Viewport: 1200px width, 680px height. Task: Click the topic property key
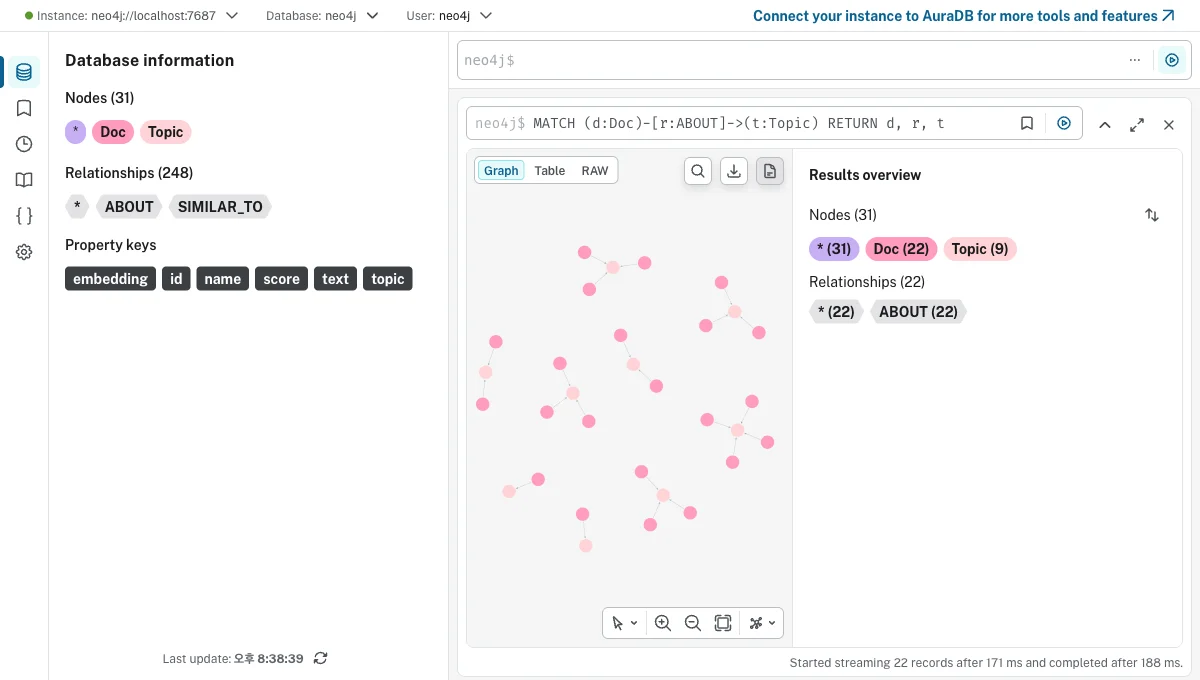click(388, 279)
